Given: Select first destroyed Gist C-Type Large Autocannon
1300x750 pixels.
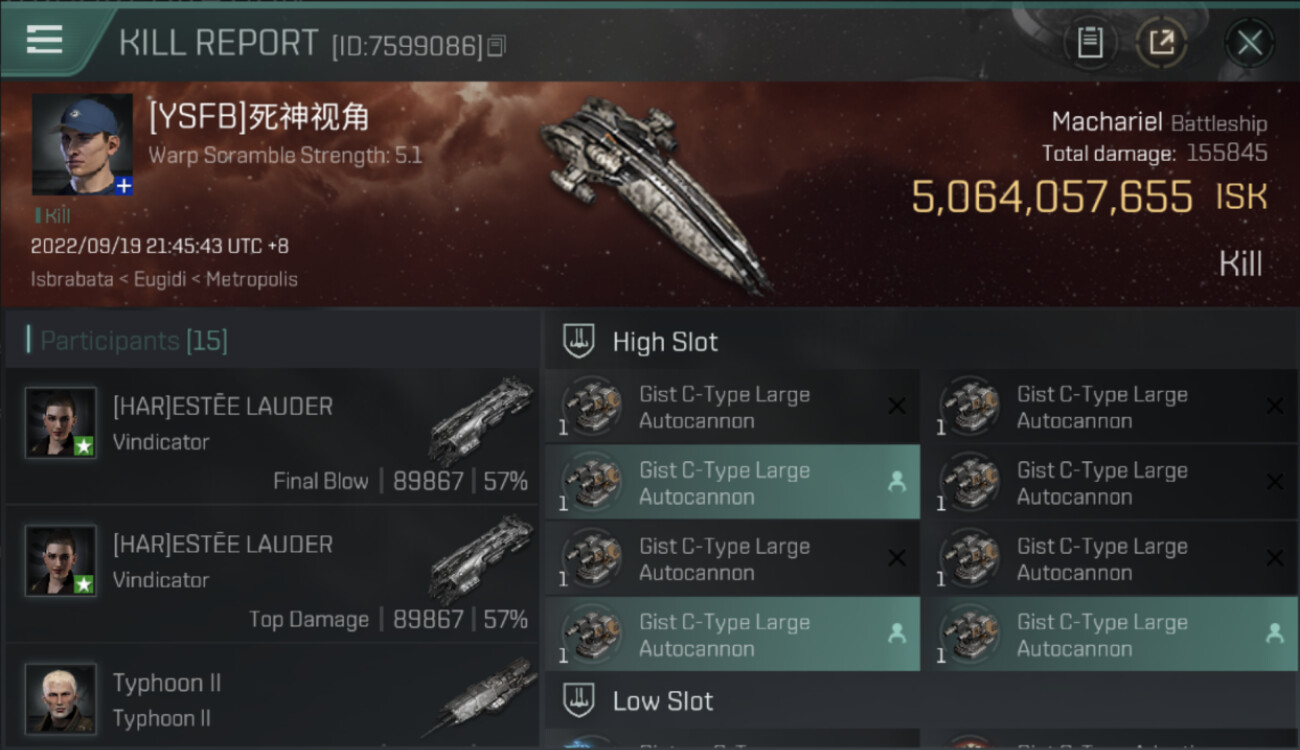Looking at the screenshot, I should (x=732, y=407).
